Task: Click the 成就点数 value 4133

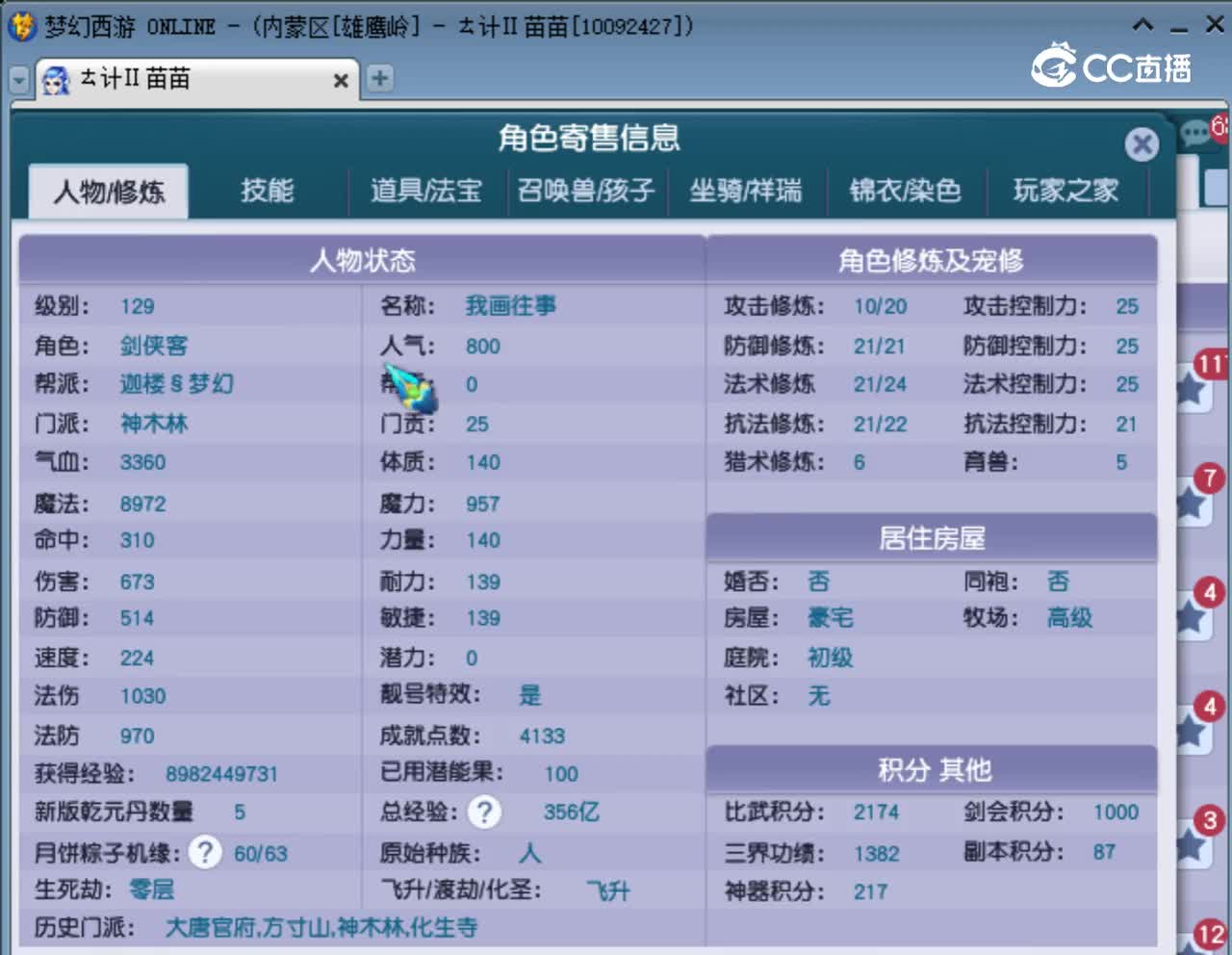Action: coord(542,736)
